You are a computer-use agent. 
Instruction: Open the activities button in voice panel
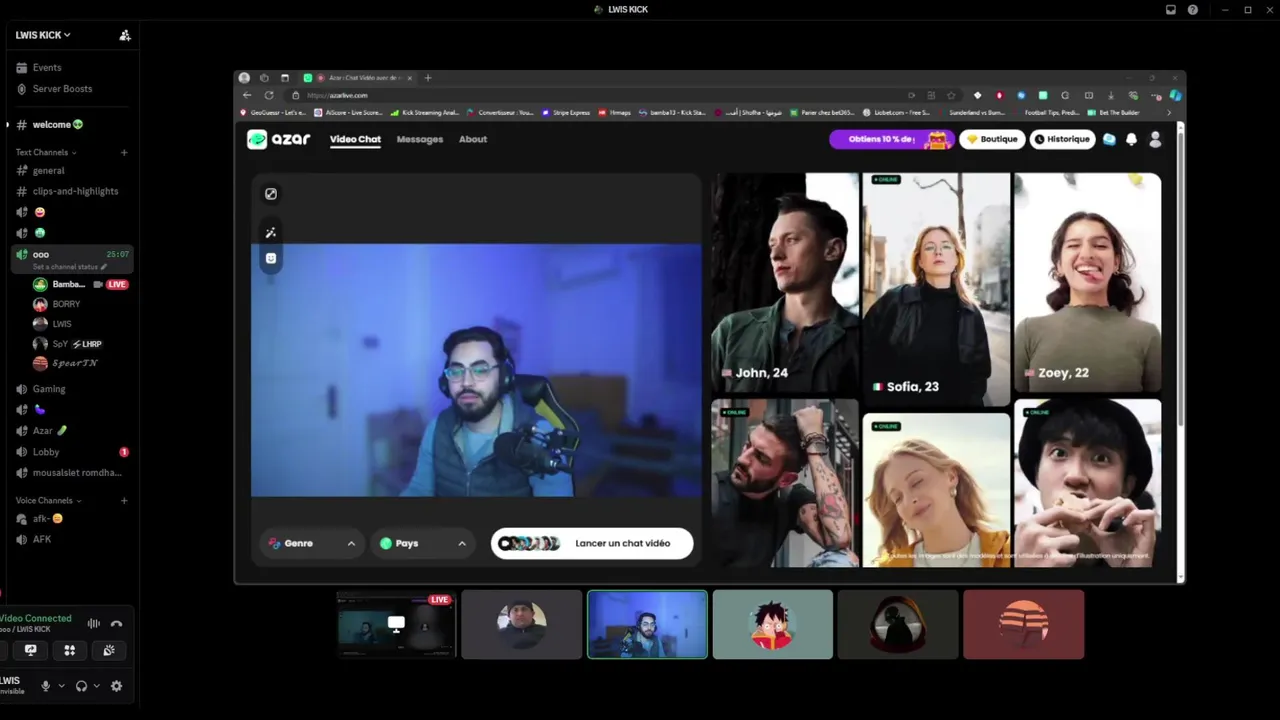coord(69,650)
